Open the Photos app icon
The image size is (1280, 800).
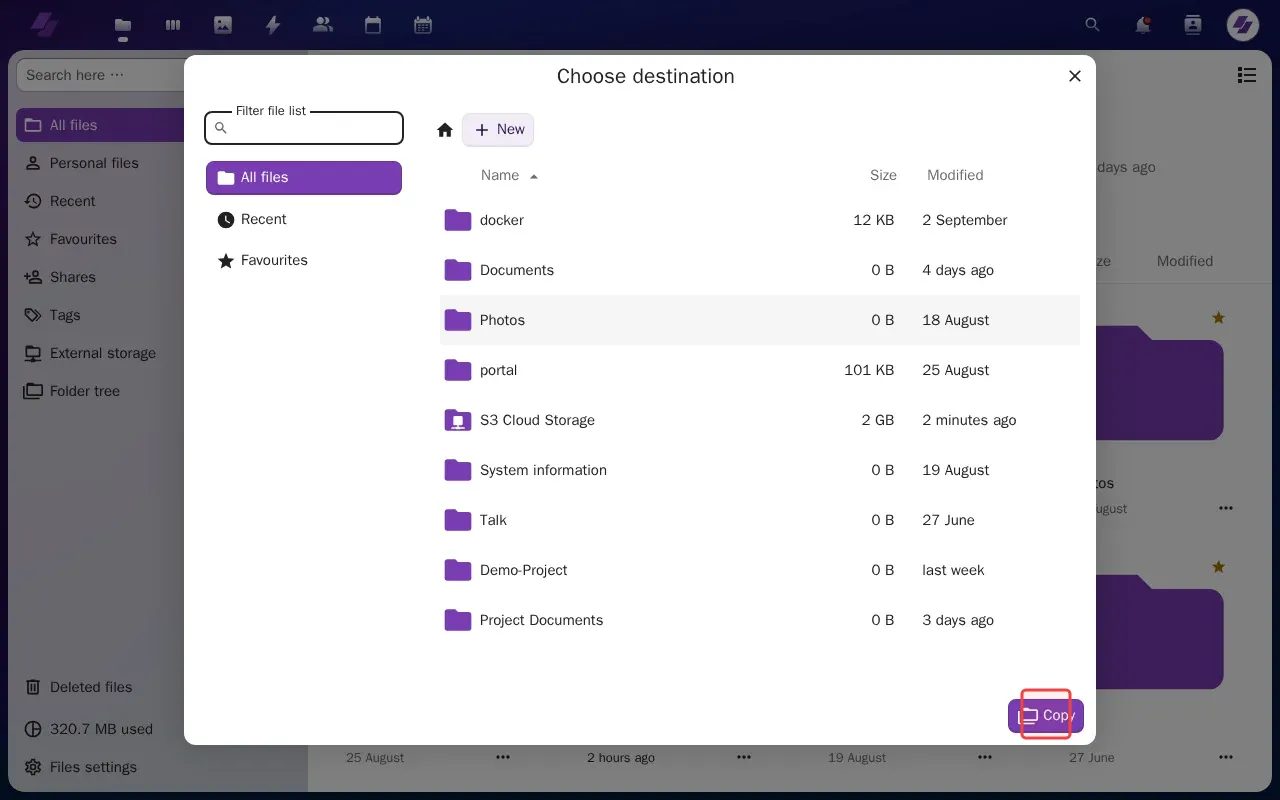pyautogui.click(x=222, y=25)
